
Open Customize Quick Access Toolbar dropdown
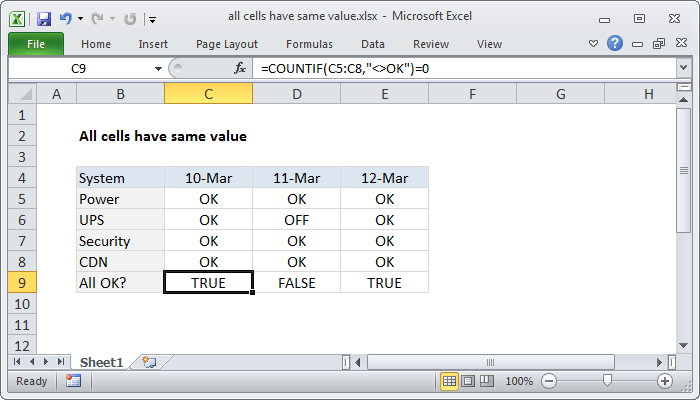click(x=151, y=18)
